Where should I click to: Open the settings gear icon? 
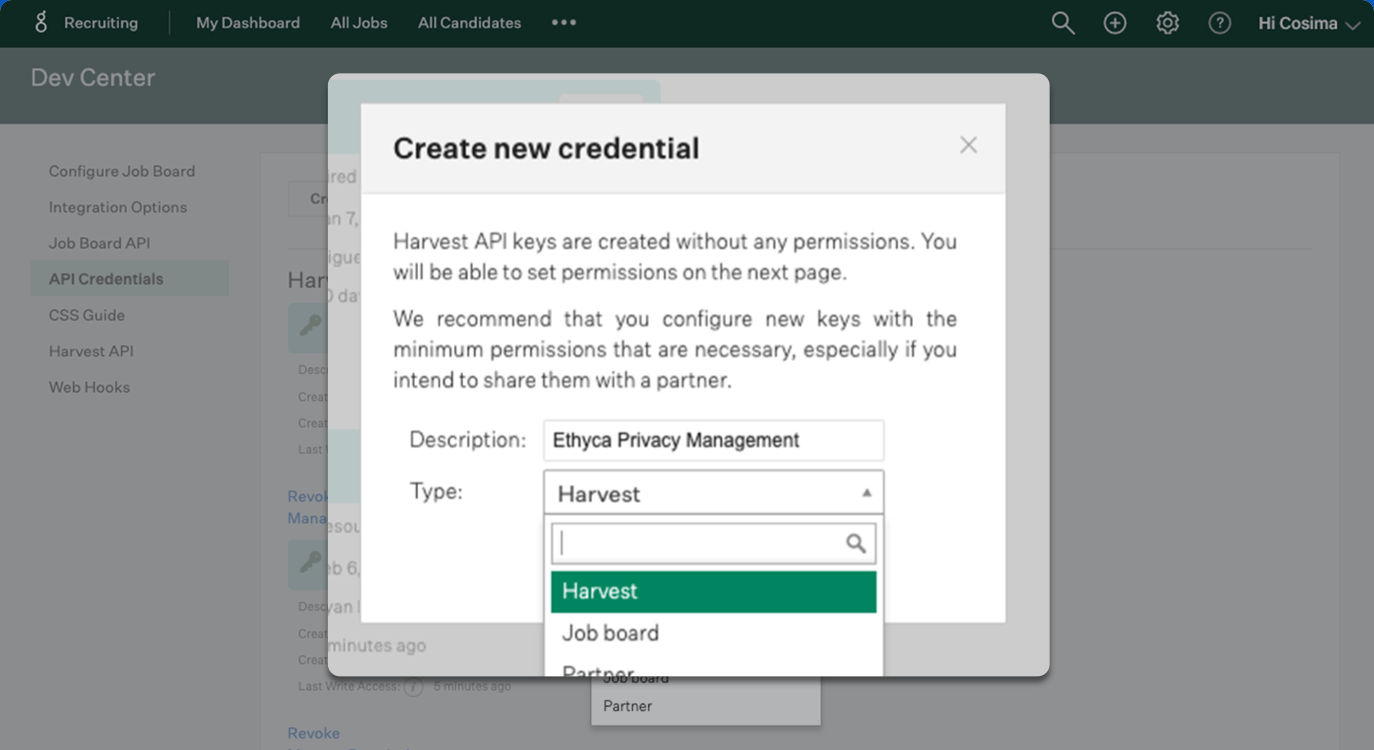pos(1167,23)
